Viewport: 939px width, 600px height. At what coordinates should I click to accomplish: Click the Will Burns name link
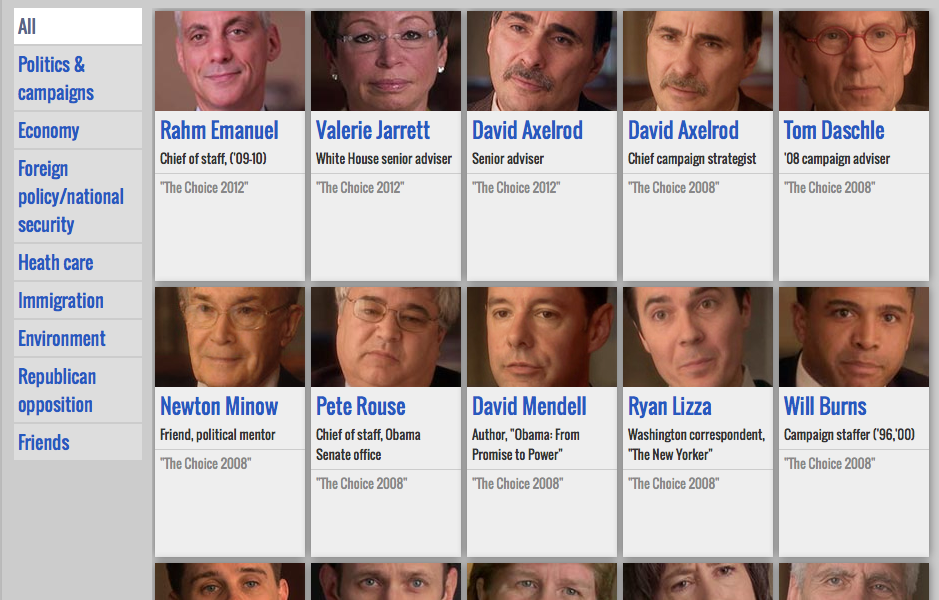(825, 407)
